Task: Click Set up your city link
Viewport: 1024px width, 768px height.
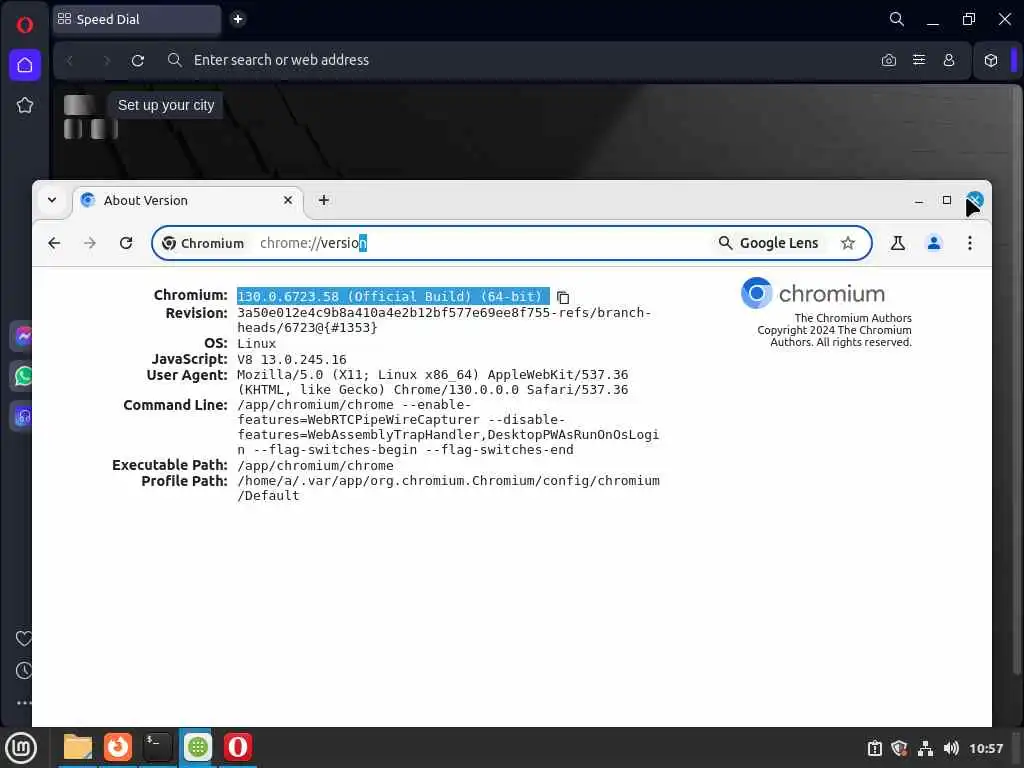Action: 166,105
